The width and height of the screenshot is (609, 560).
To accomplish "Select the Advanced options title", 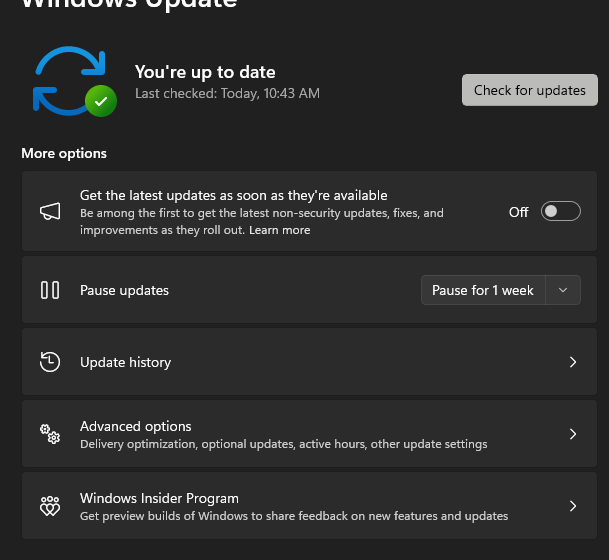I will (x=136, y=426).
